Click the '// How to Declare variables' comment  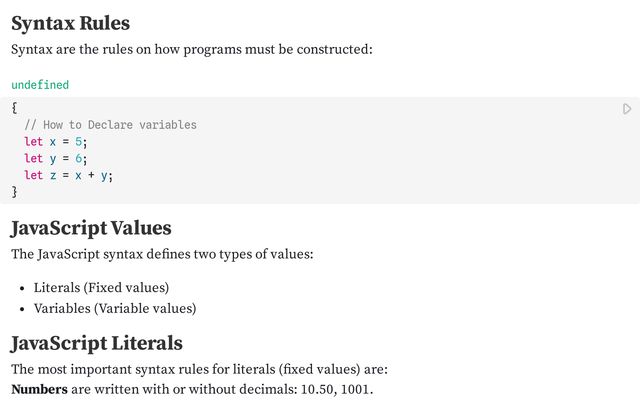pyautogui.click(x=110, y=125)
